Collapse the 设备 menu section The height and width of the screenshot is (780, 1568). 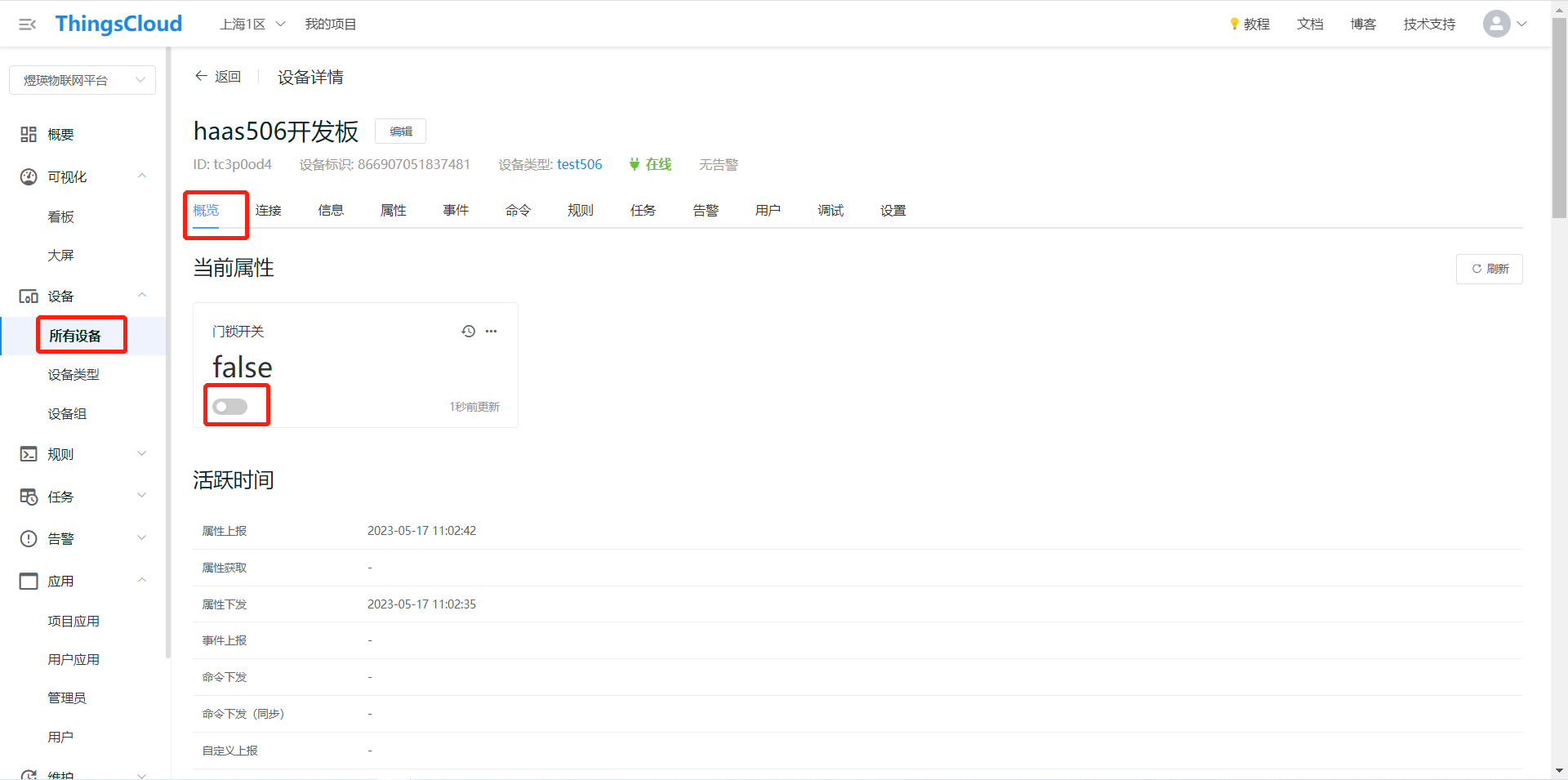142,296
